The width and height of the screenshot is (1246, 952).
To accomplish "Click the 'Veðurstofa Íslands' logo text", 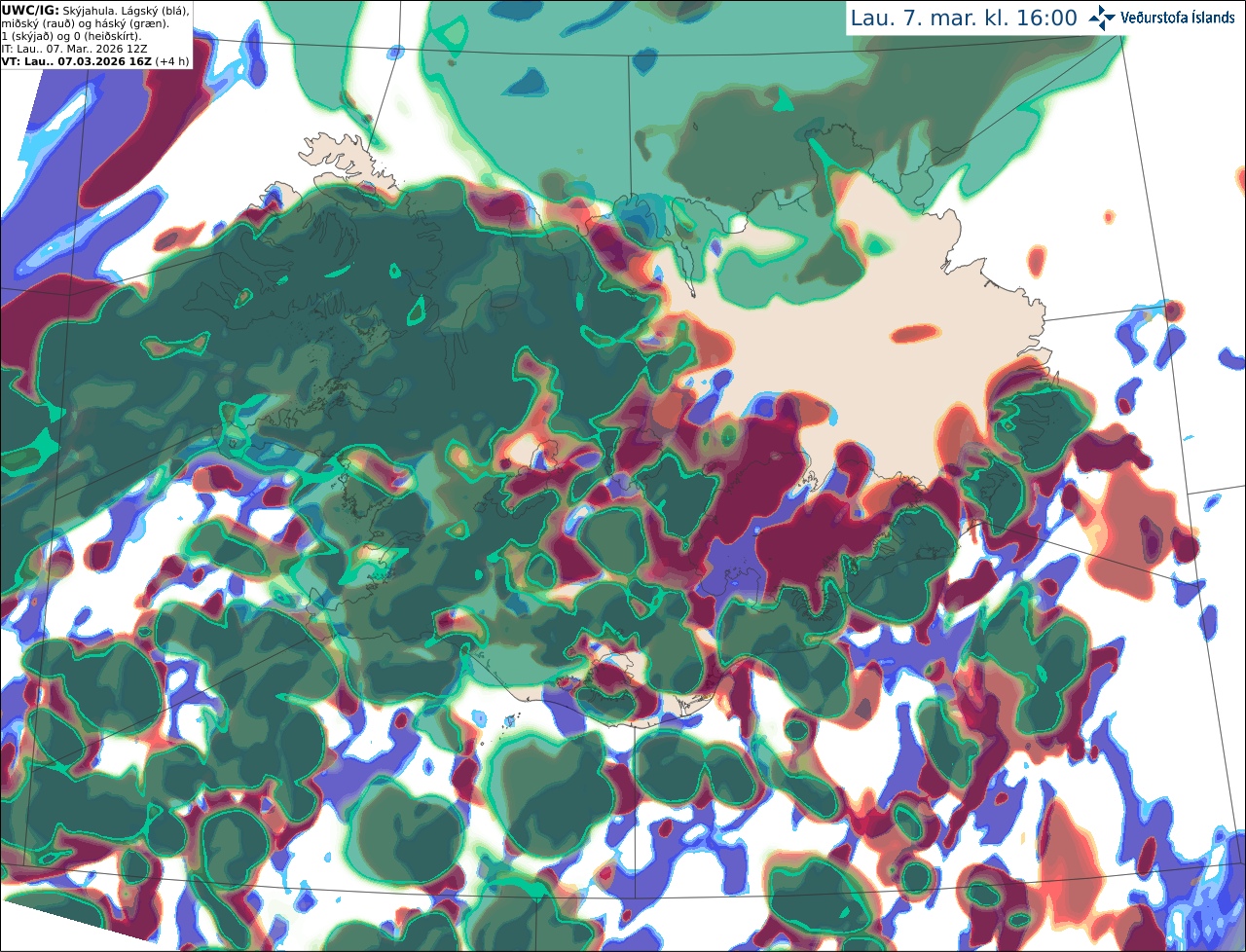I will [1178, 18].
